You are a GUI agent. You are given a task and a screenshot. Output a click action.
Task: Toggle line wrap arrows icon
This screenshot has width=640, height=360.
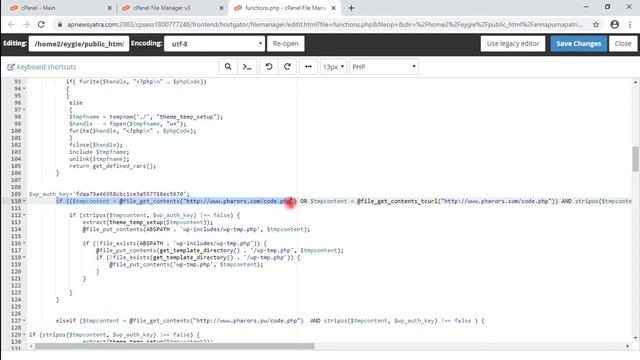tap(308, 67)
